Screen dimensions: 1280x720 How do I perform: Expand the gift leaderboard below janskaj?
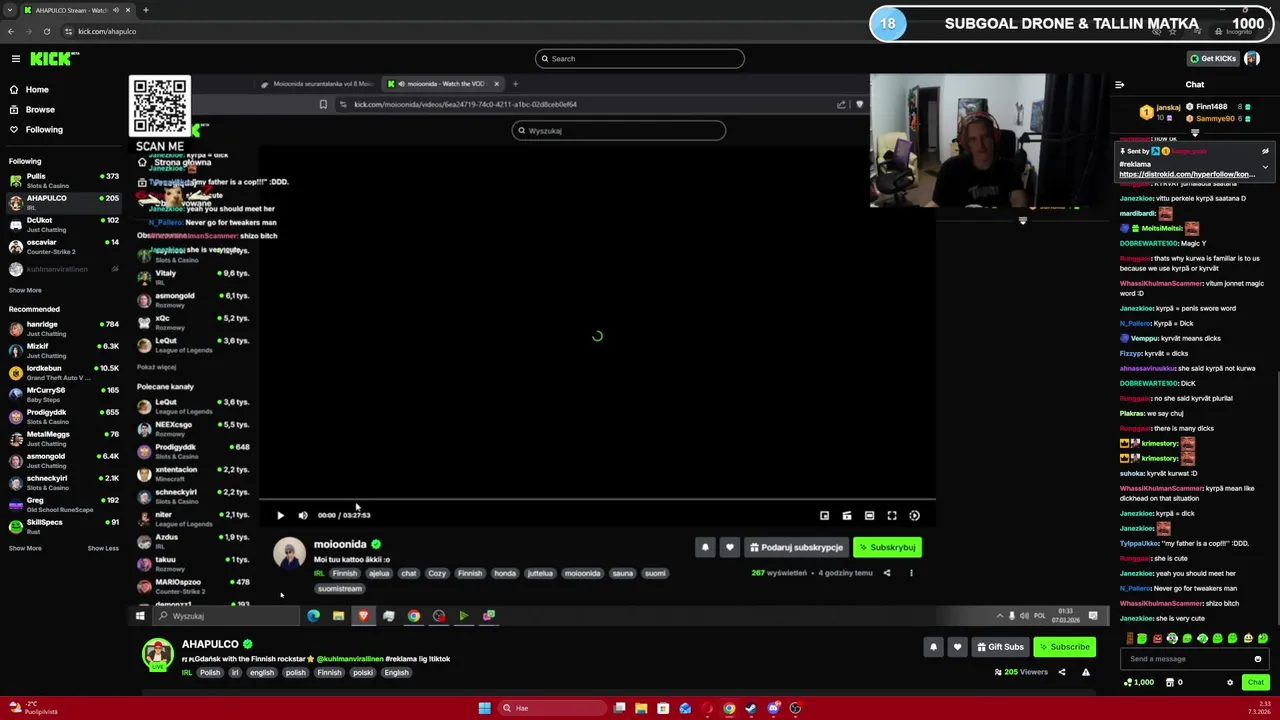click(1195, 132)
